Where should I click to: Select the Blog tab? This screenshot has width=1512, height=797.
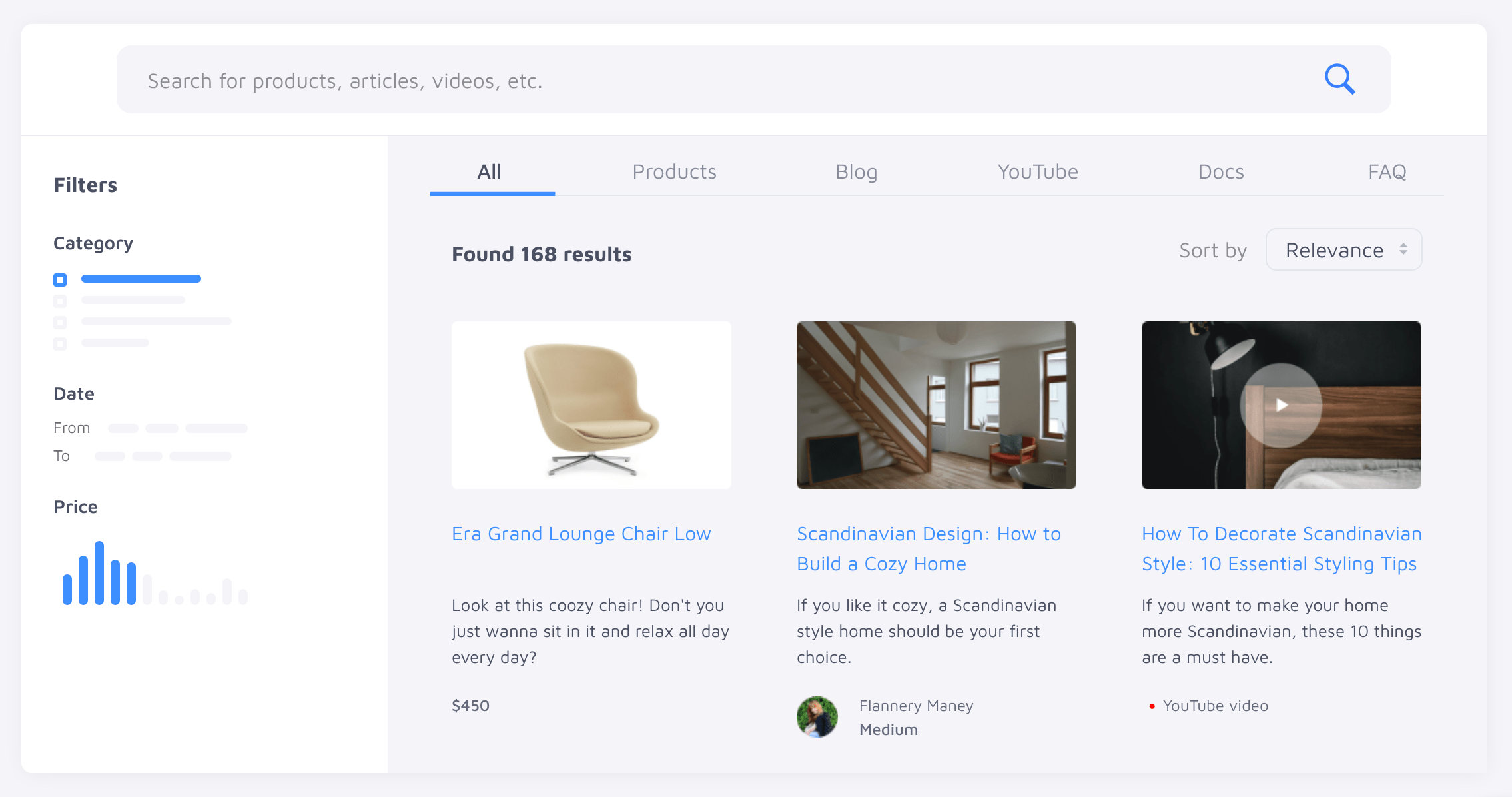pyautogui.click(x=856, y=172)
